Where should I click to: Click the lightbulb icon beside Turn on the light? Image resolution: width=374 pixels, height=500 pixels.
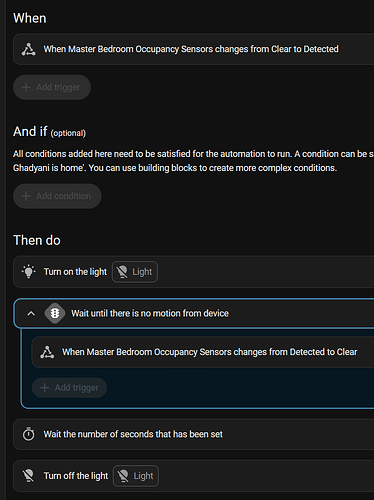pyautogui.click(x=29, y=272)
